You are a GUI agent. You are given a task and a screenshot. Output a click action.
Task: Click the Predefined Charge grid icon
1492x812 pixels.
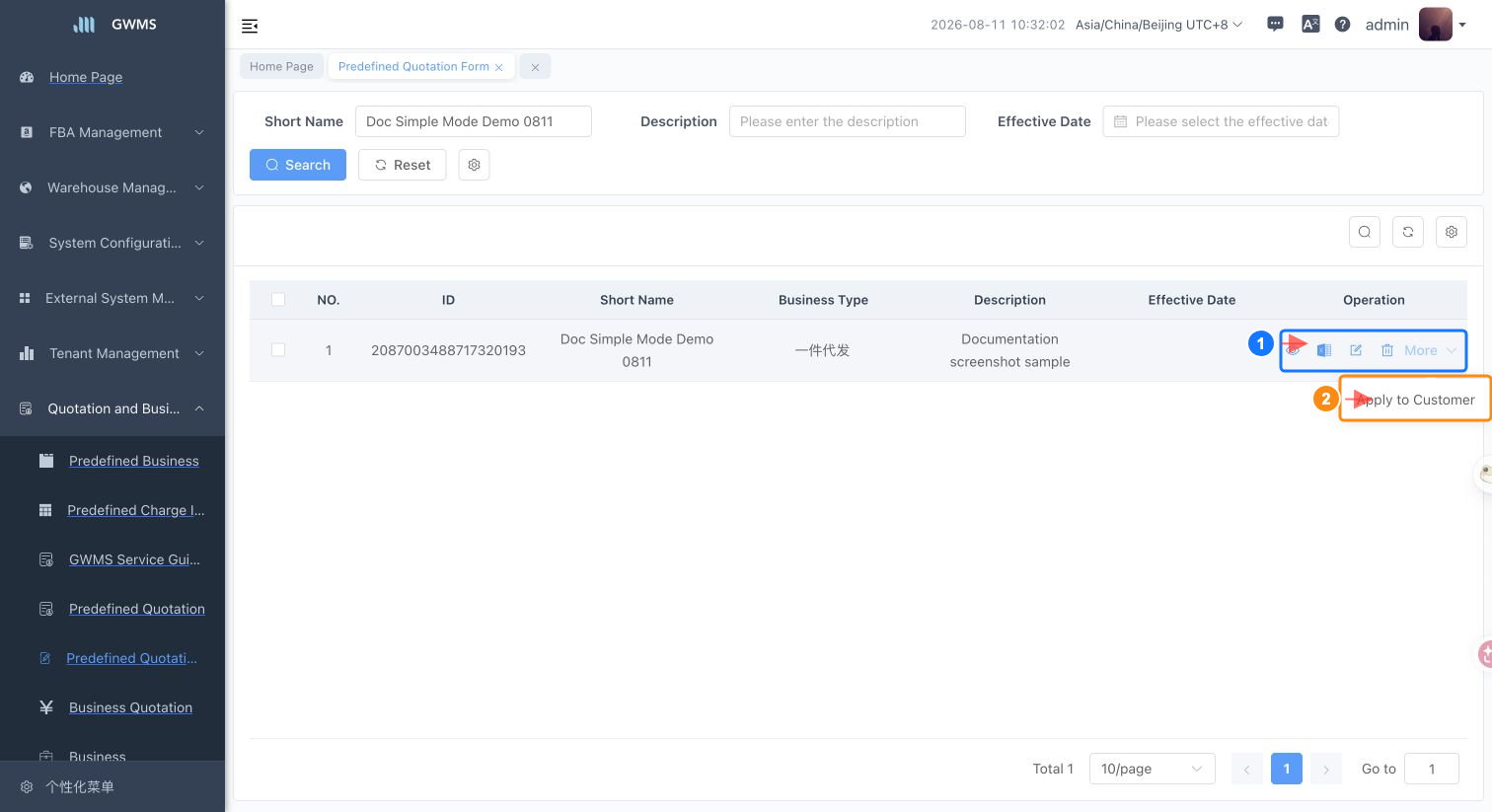tap(45, 510)
